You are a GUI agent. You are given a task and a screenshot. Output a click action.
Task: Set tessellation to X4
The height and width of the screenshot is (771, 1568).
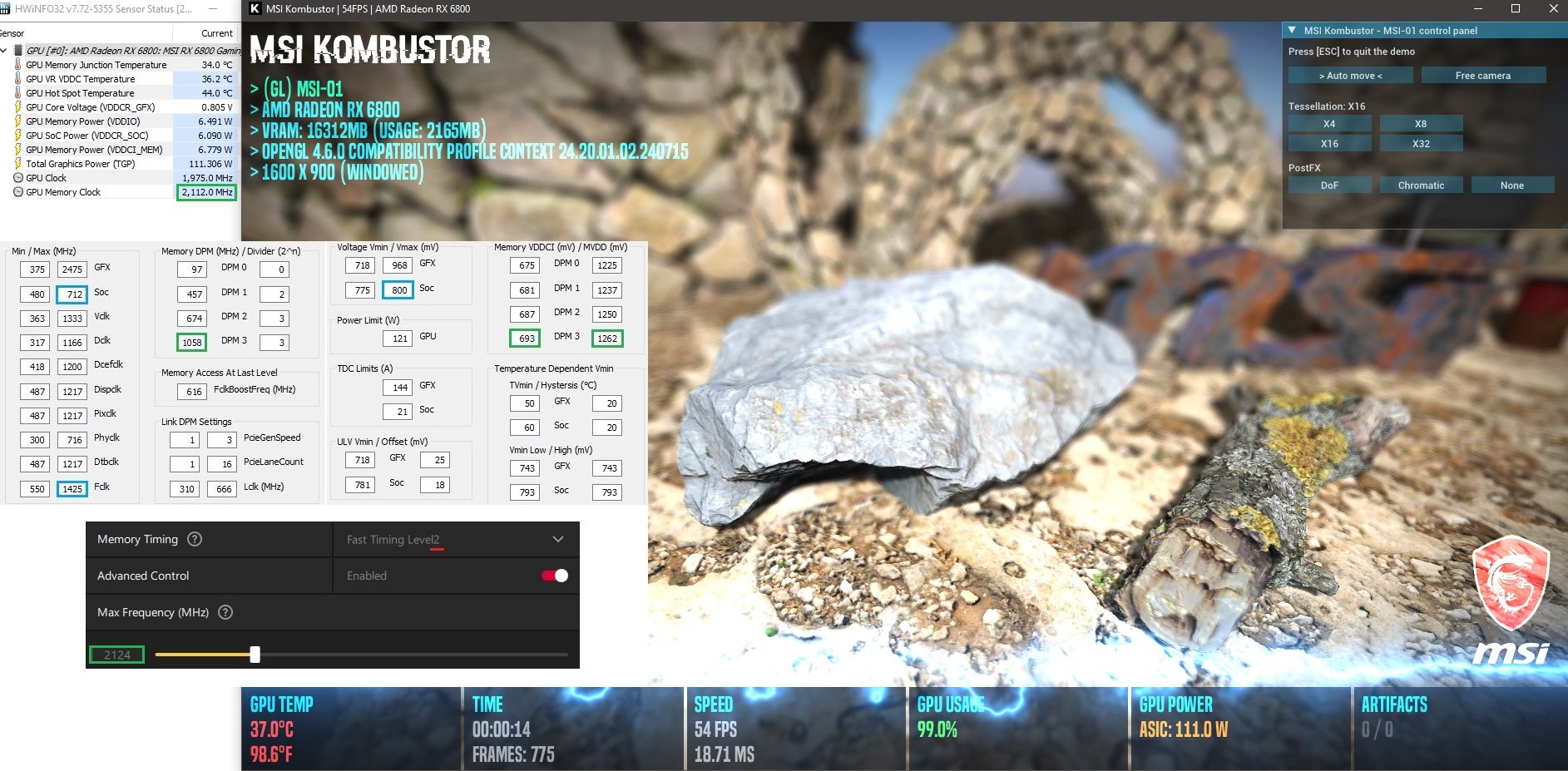coord(1329,124)
